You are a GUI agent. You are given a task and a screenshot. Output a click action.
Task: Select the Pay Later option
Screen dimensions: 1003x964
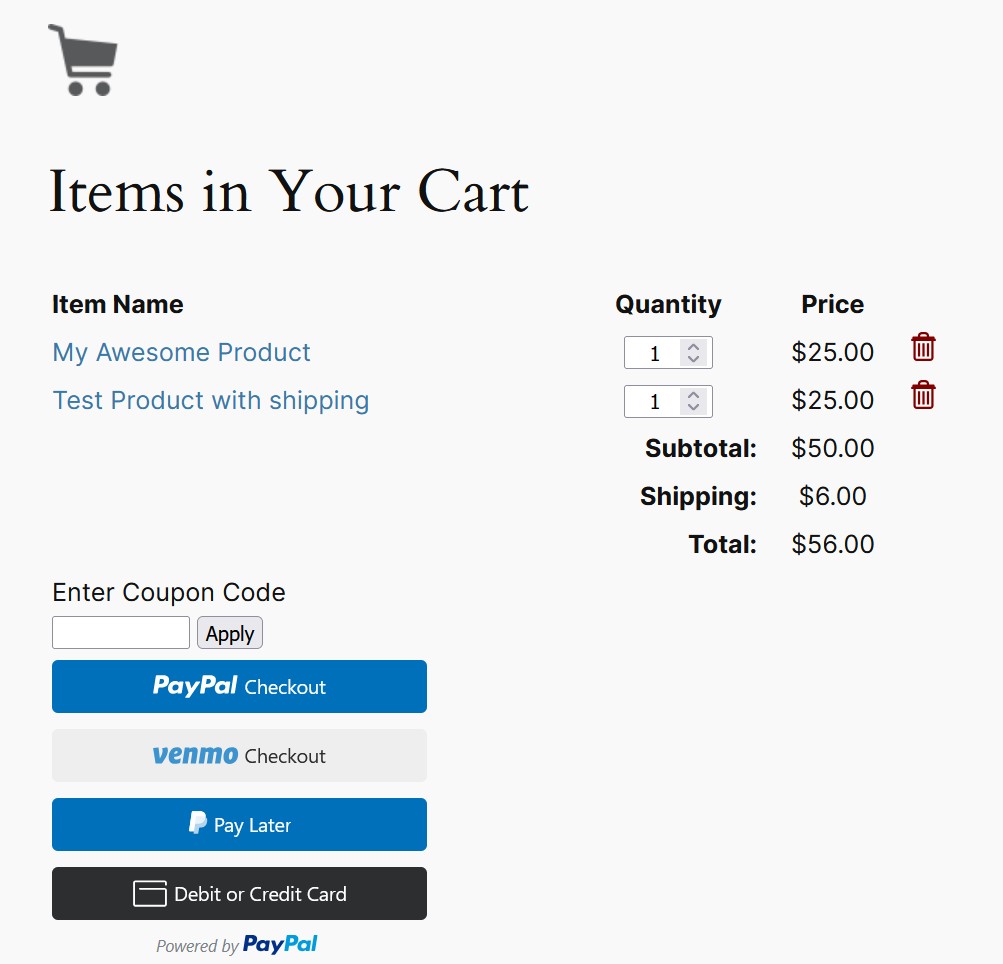(239, 824)
